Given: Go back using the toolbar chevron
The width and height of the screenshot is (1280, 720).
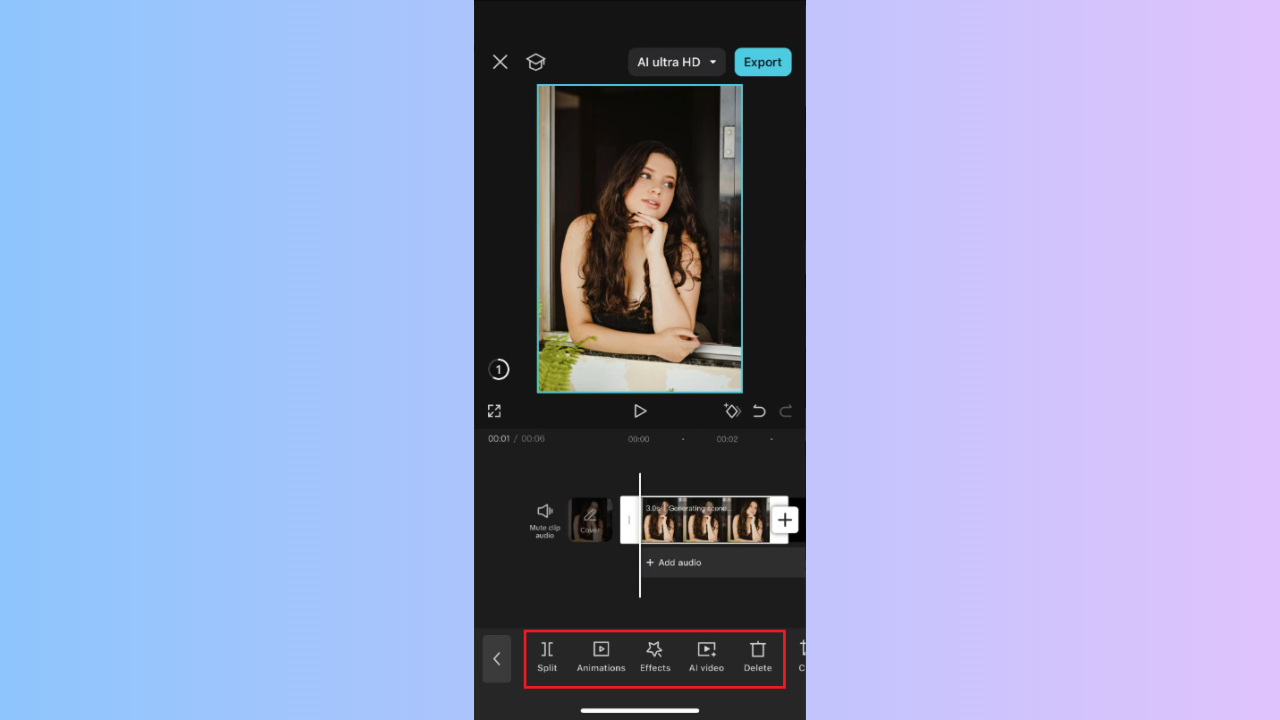Looking at the screenshot, I should tap(497, 659).
